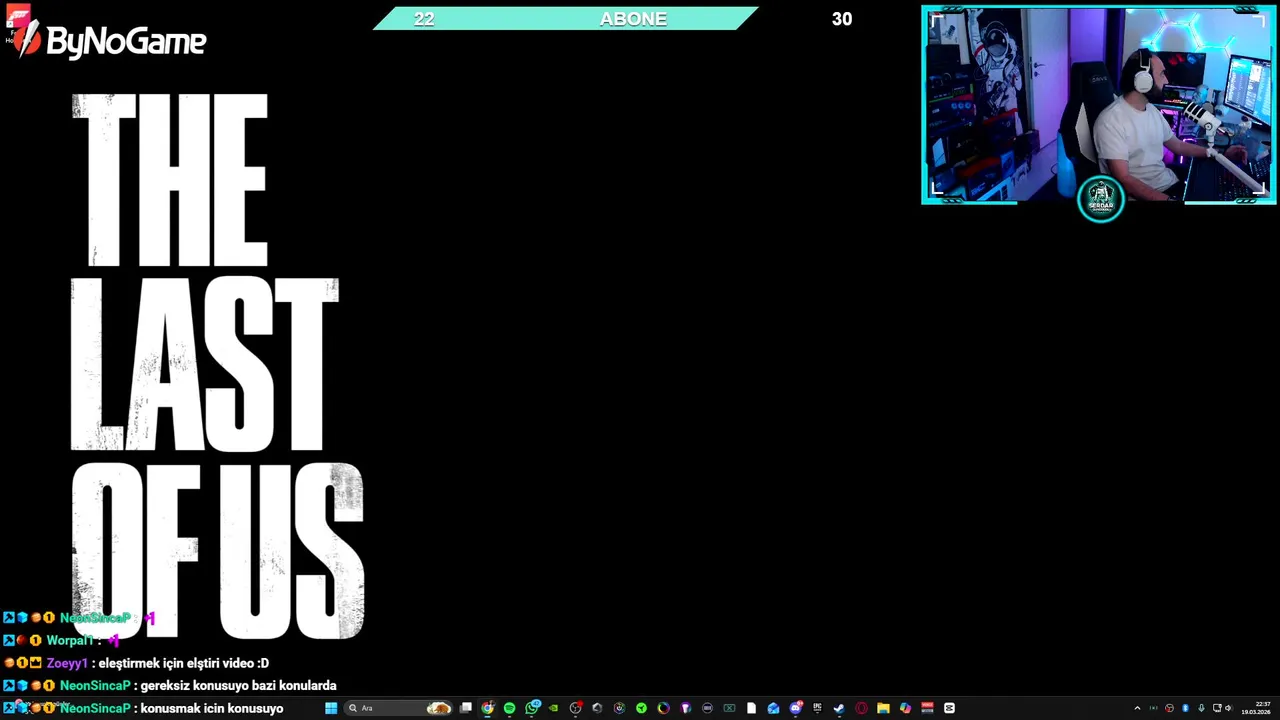Image resolution: width=1280 pixels, height=720 pixels.
Task: Click The Last of Us title logo
Action: pos(218,367)
